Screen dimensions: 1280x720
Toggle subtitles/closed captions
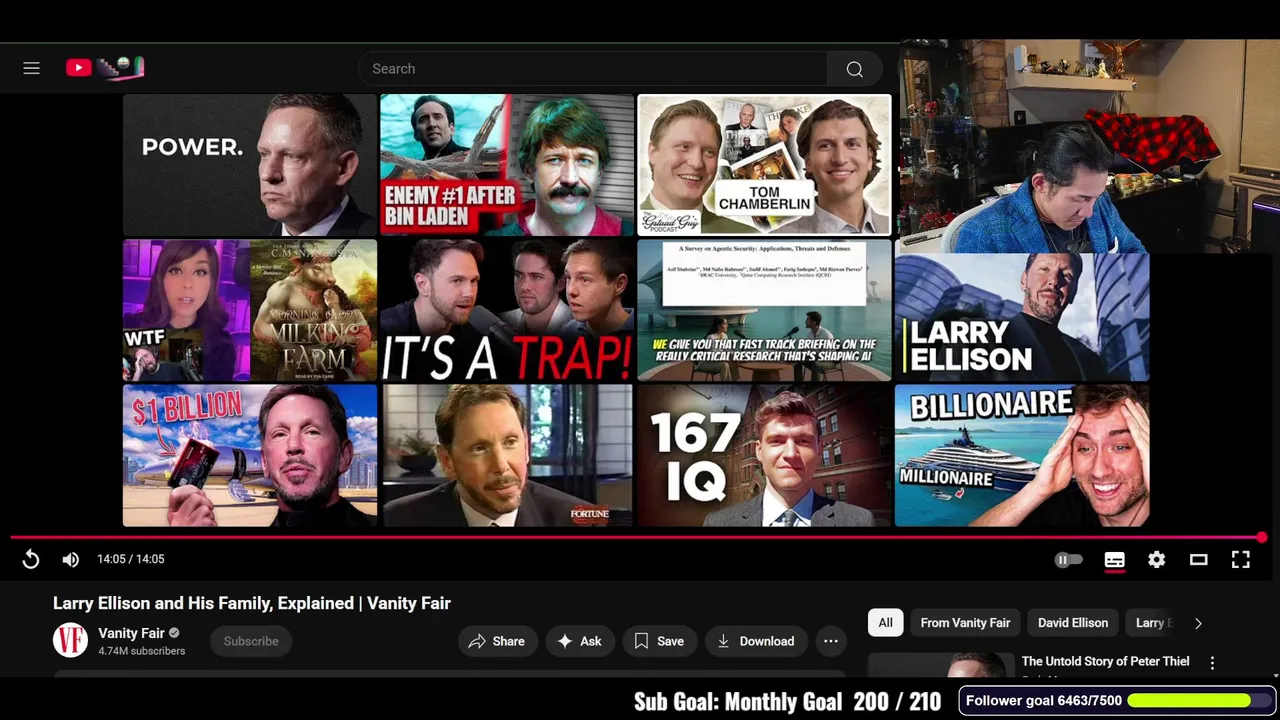[x=1114, y=560]
